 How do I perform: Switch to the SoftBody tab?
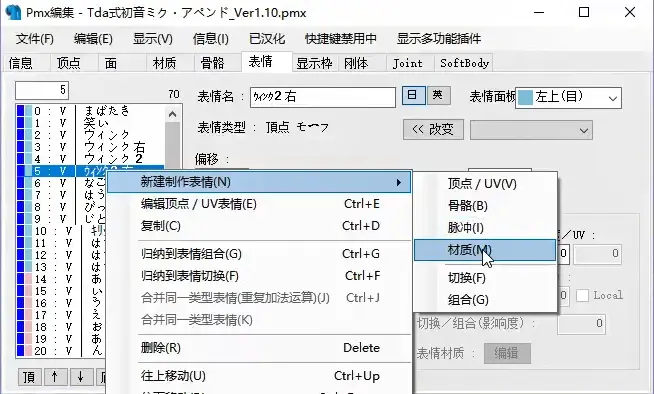[464, 63]
